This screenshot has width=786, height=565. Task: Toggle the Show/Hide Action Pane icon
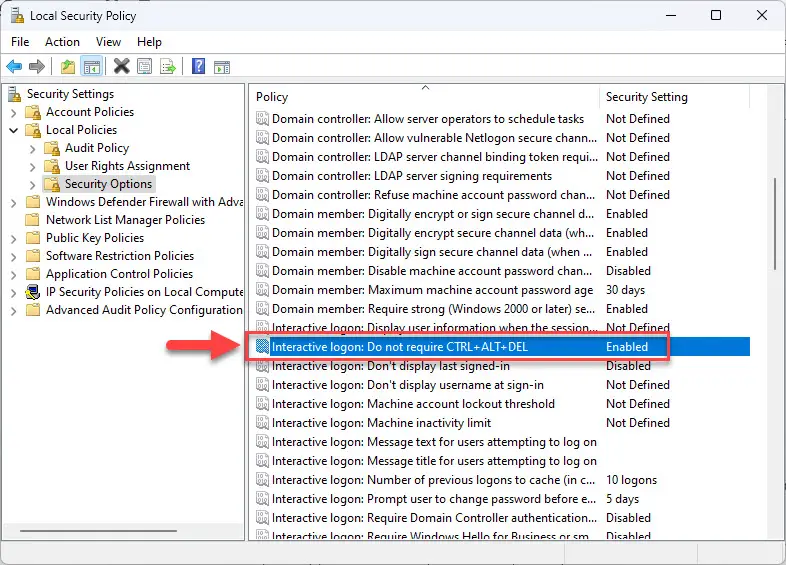[x=222, y=67]
